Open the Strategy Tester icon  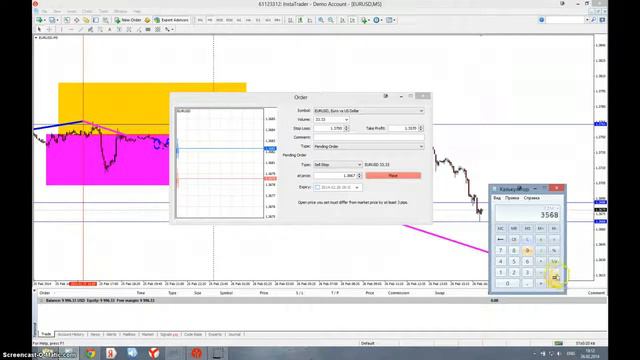106,20
